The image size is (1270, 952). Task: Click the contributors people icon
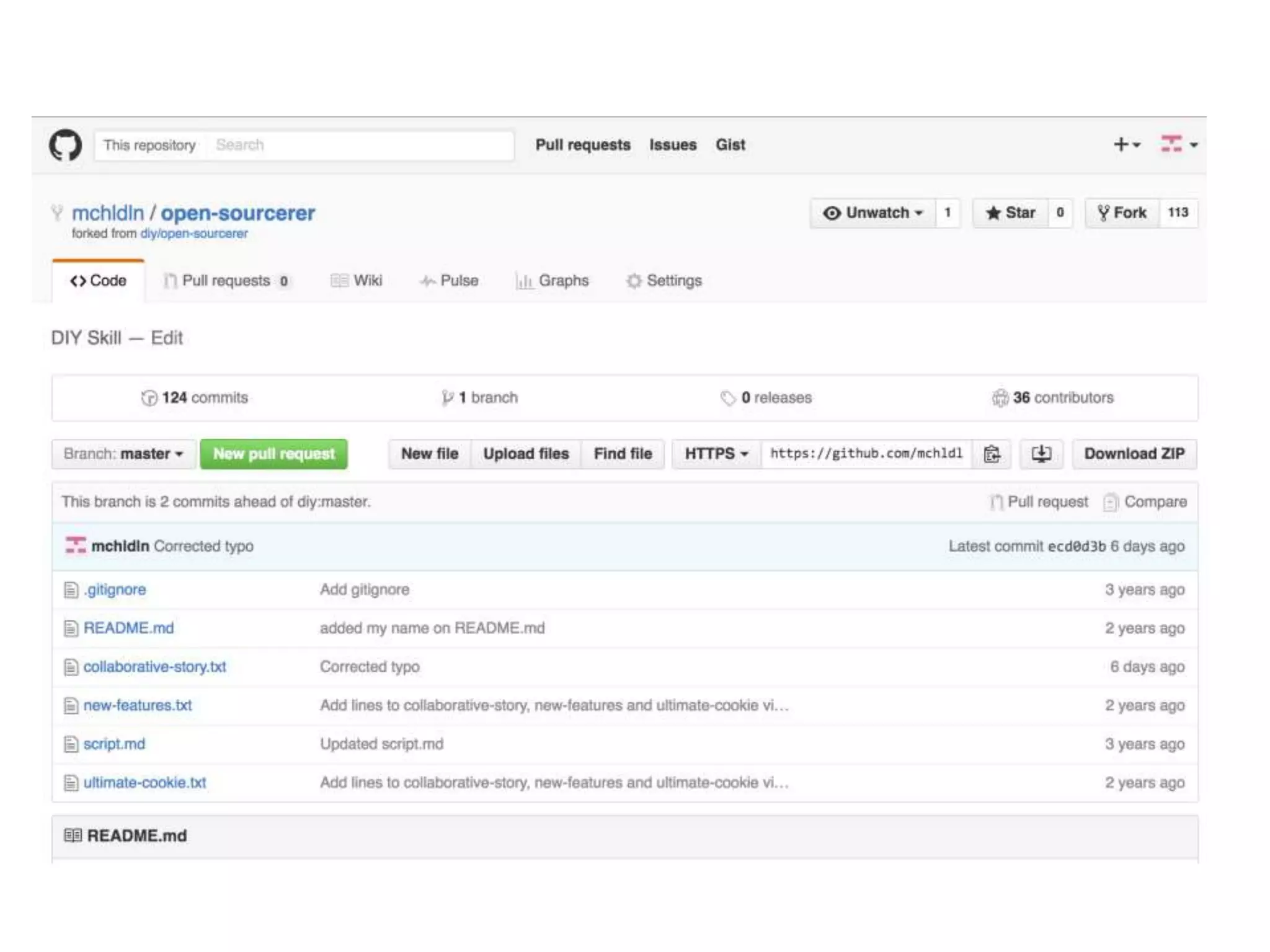click(1000, 398)
